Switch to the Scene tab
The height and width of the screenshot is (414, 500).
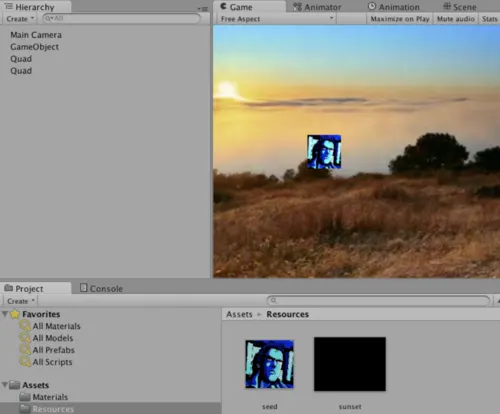pyautogui.click(x=460, y=7)
